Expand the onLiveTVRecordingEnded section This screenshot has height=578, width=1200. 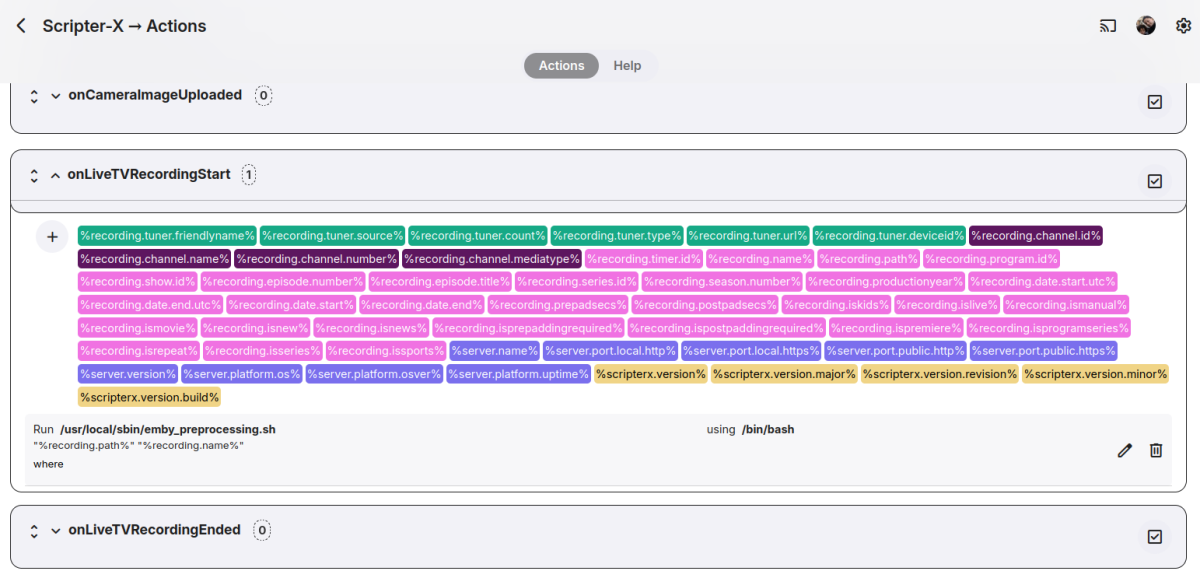pyautogui.click(x=55, y=529)
